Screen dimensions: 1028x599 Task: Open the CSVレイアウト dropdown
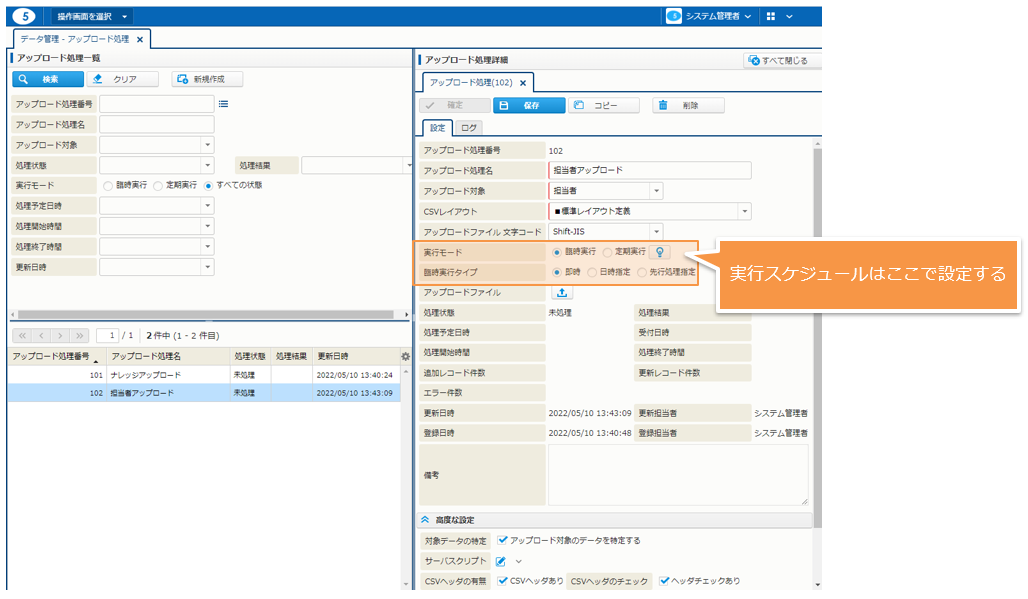pyautogui.click(x=744, y=211)
